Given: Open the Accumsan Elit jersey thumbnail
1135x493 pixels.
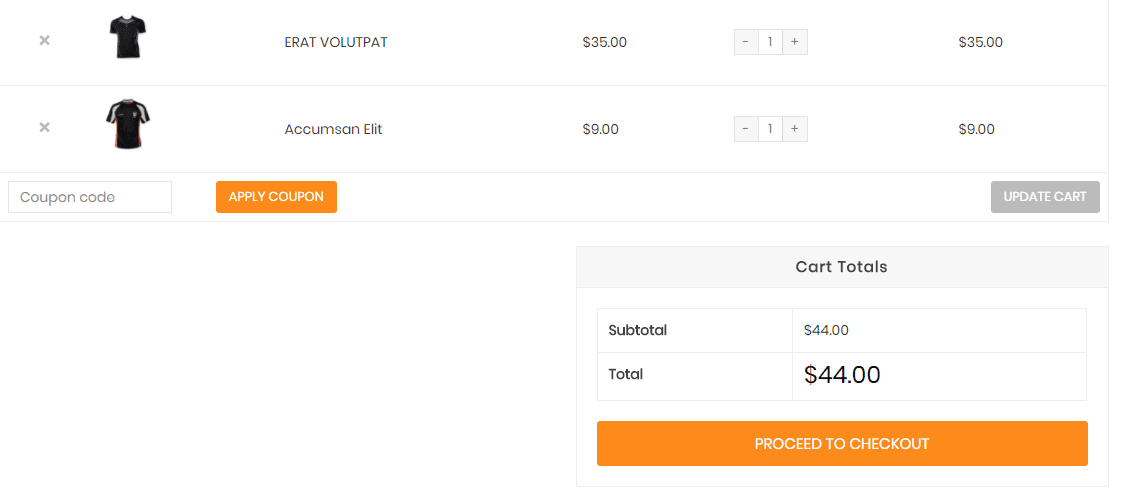Looking at the screenshot, I should pyautogui.click(x=127, y=125).
